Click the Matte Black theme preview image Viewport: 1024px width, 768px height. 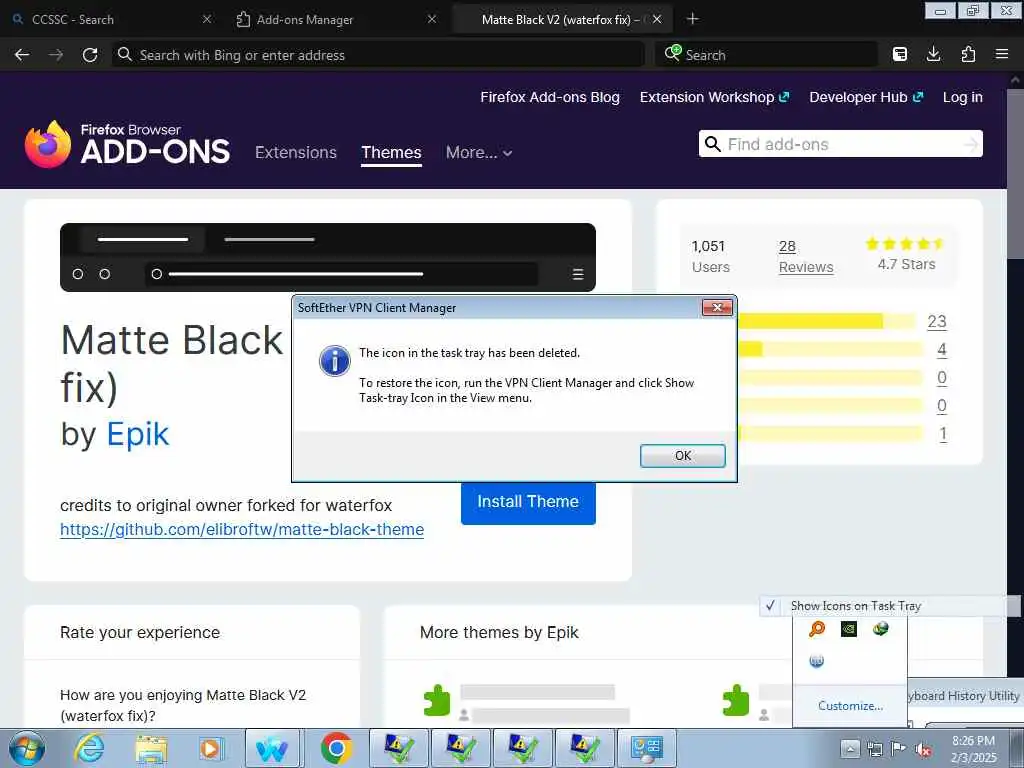coord(328,257)
